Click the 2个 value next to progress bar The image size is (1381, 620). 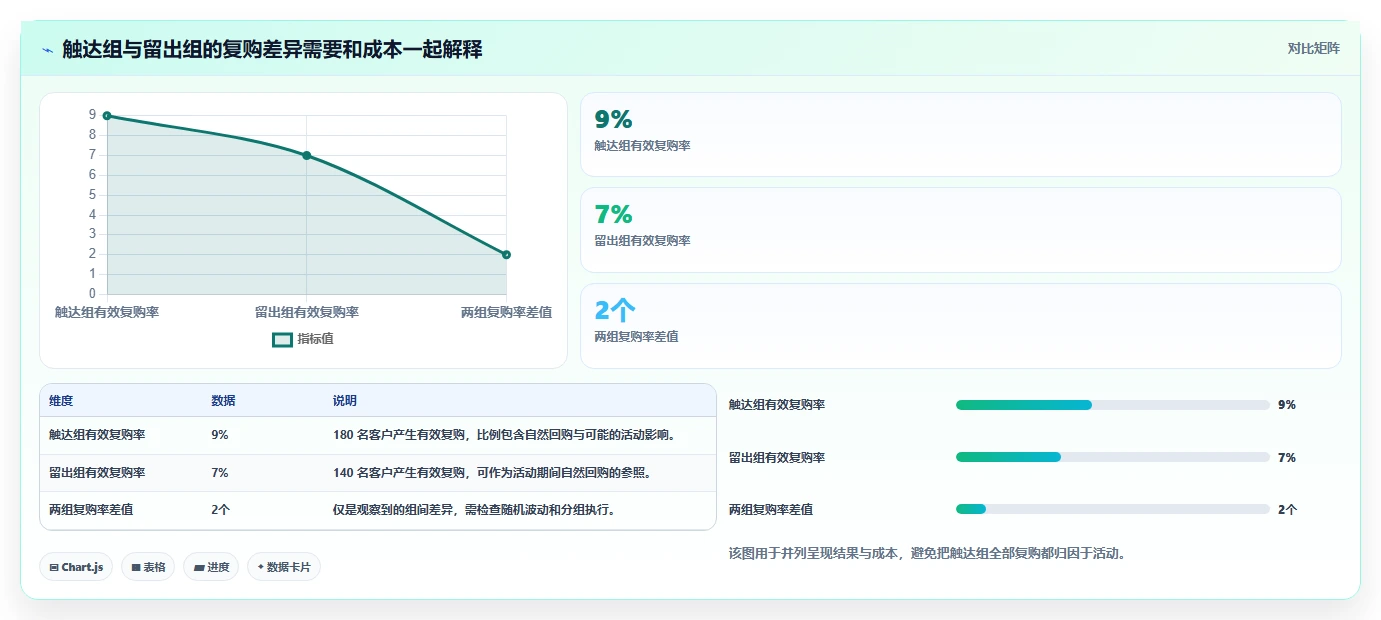tap(1288, 509)
